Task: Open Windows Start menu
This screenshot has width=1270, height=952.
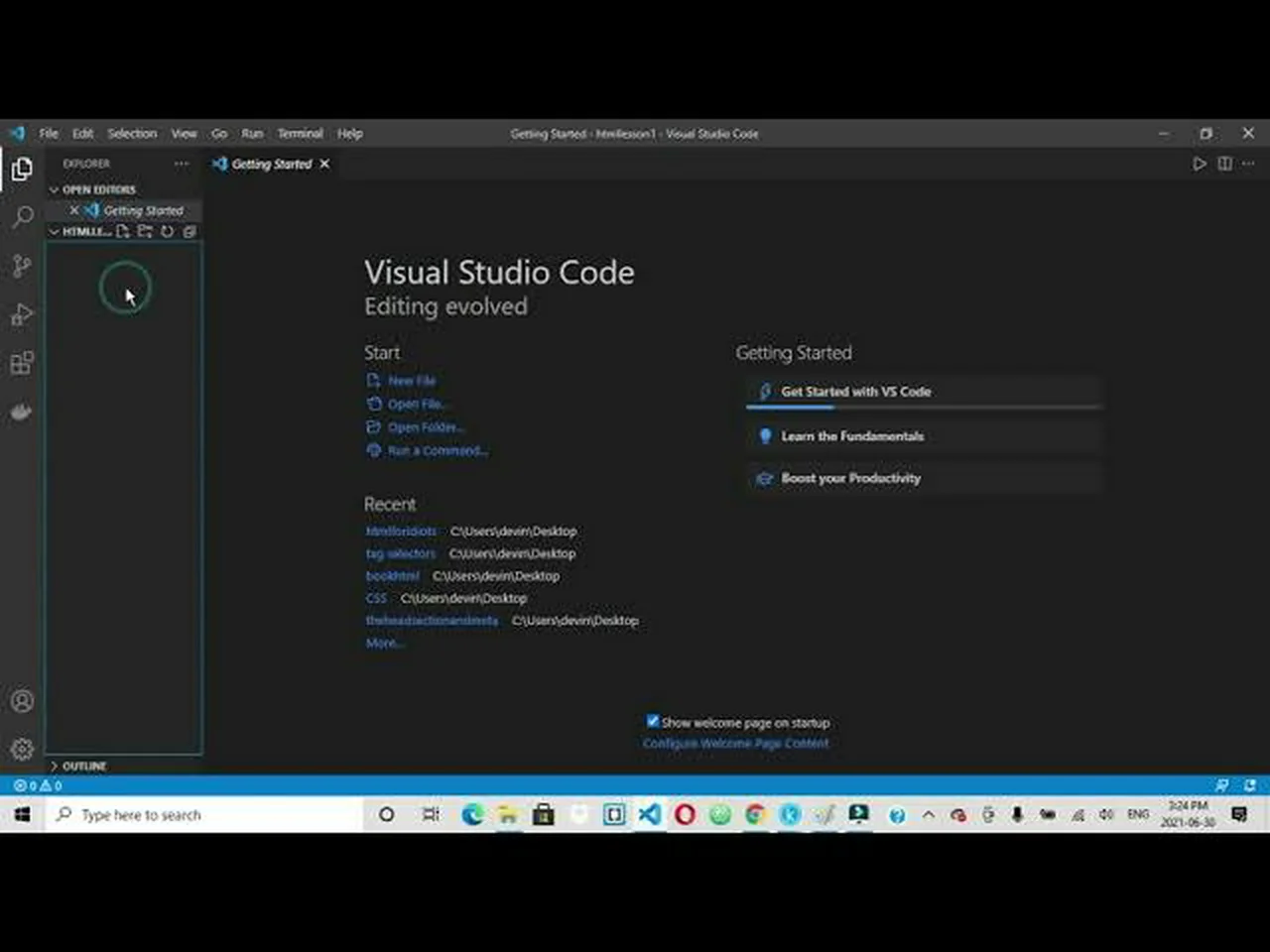Action: click(x=22, y=814)
